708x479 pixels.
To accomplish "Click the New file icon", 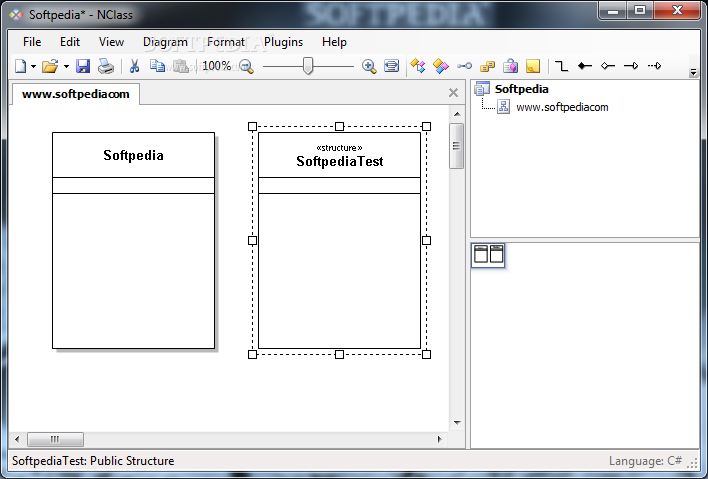I will click(21, 66).
